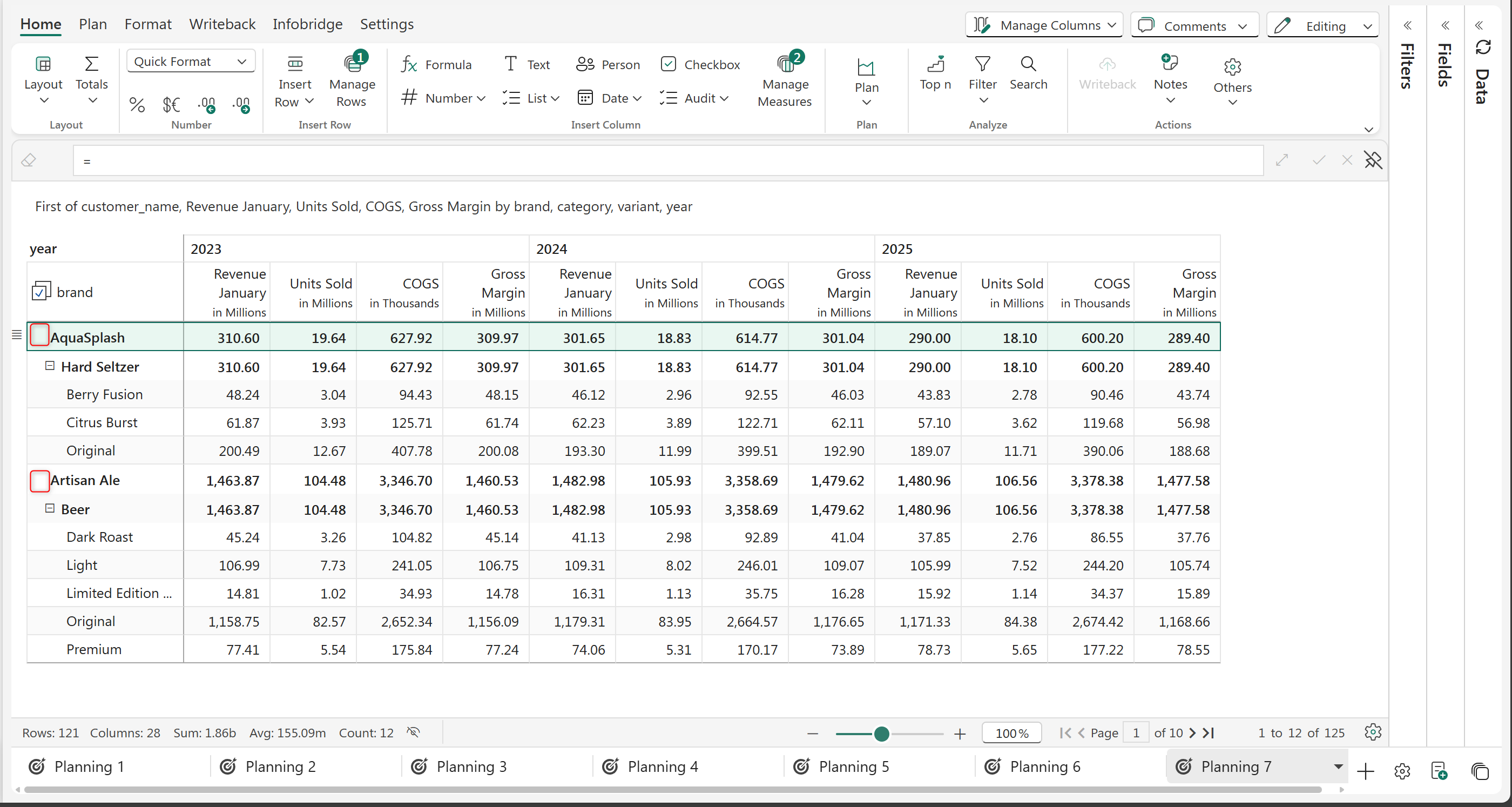Click the Manage Rows icon
1512x807 pixels.
point(352,65)
